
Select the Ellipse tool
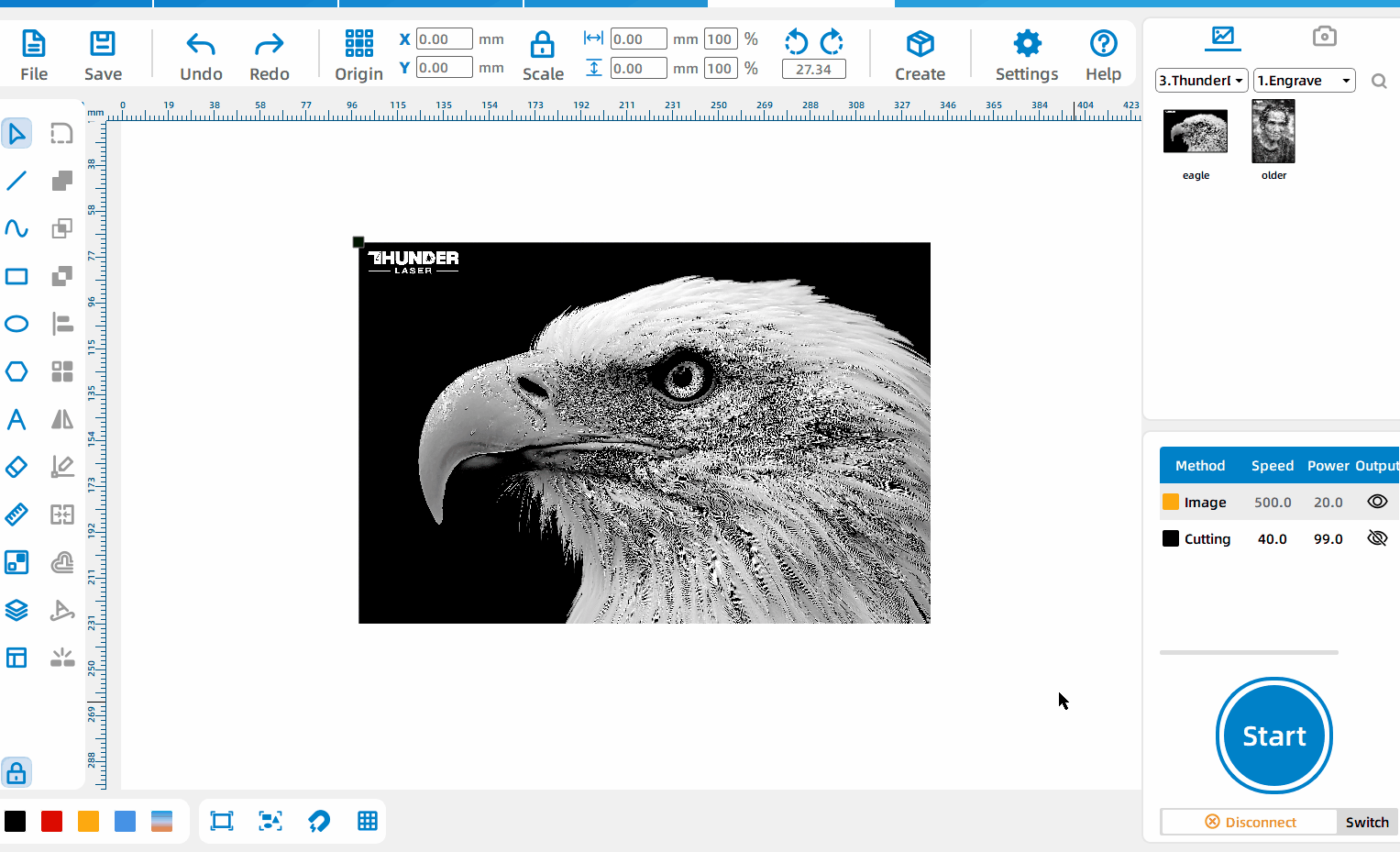[x=17, y=324]
